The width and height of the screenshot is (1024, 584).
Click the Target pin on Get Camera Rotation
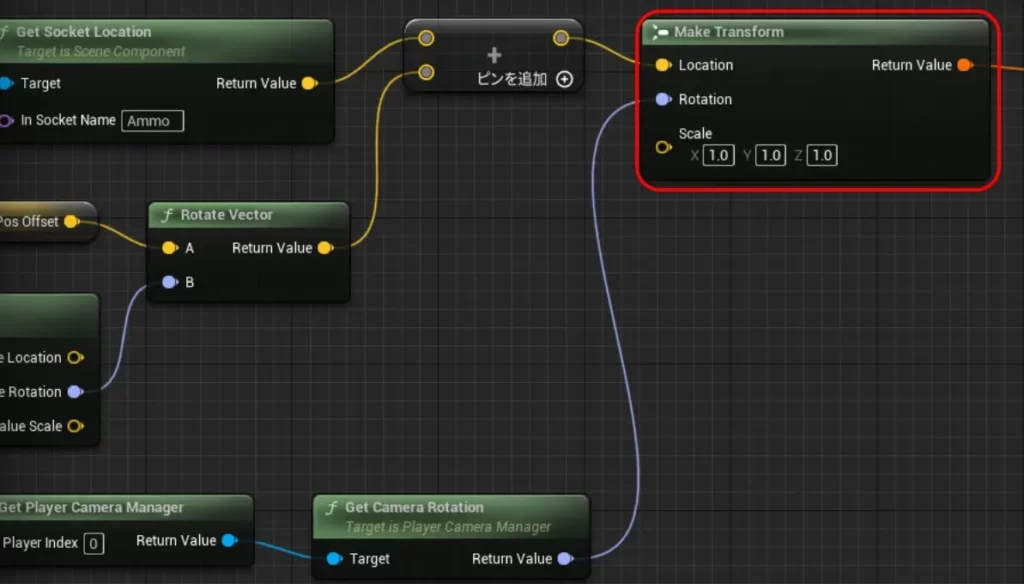pos(334,559)
